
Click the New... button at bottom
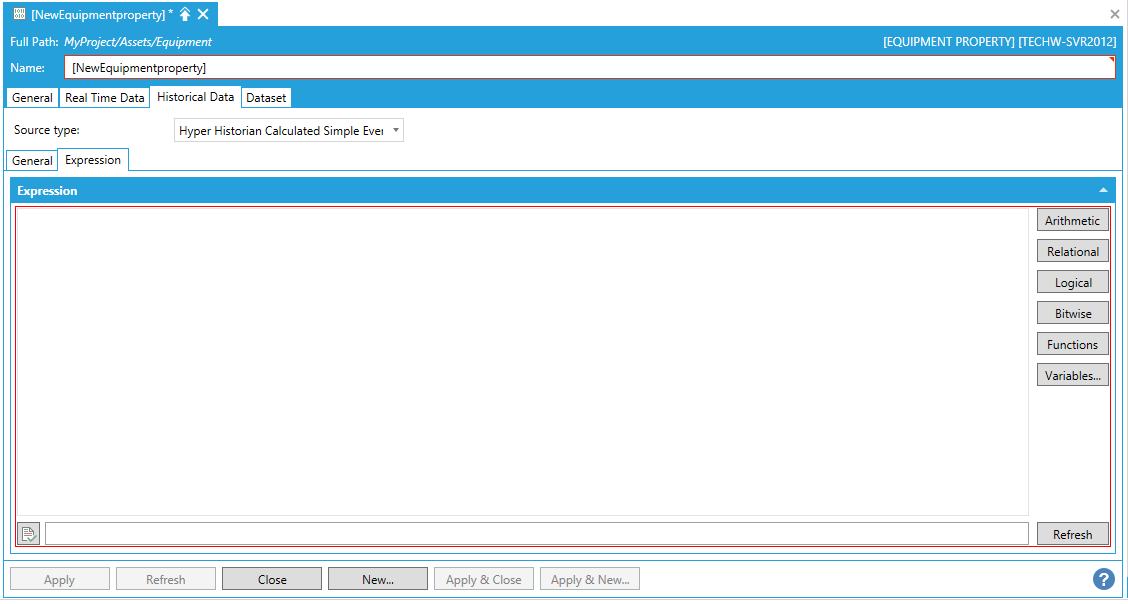click(x=377, y=580)
